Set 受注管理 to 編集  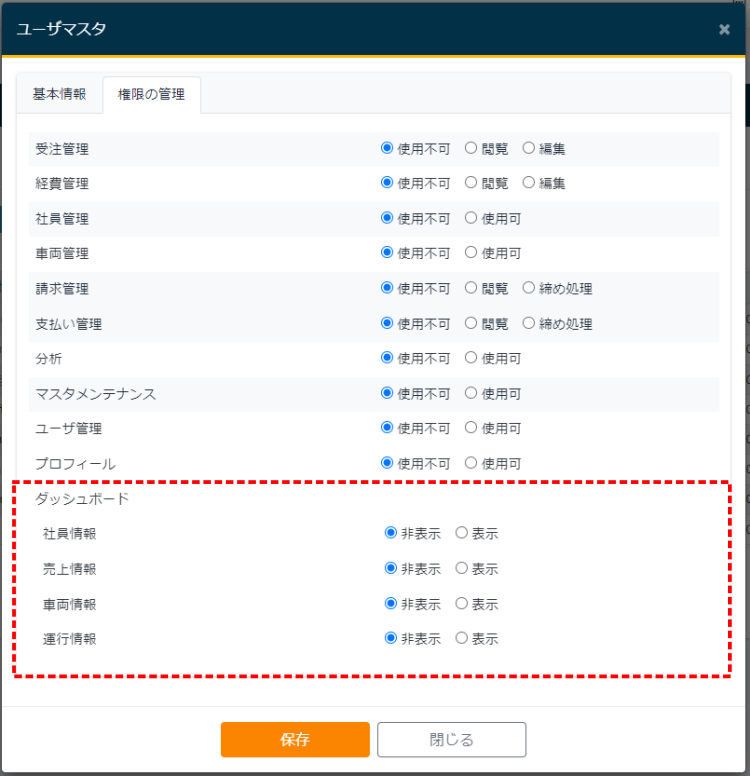pos(529,149)
